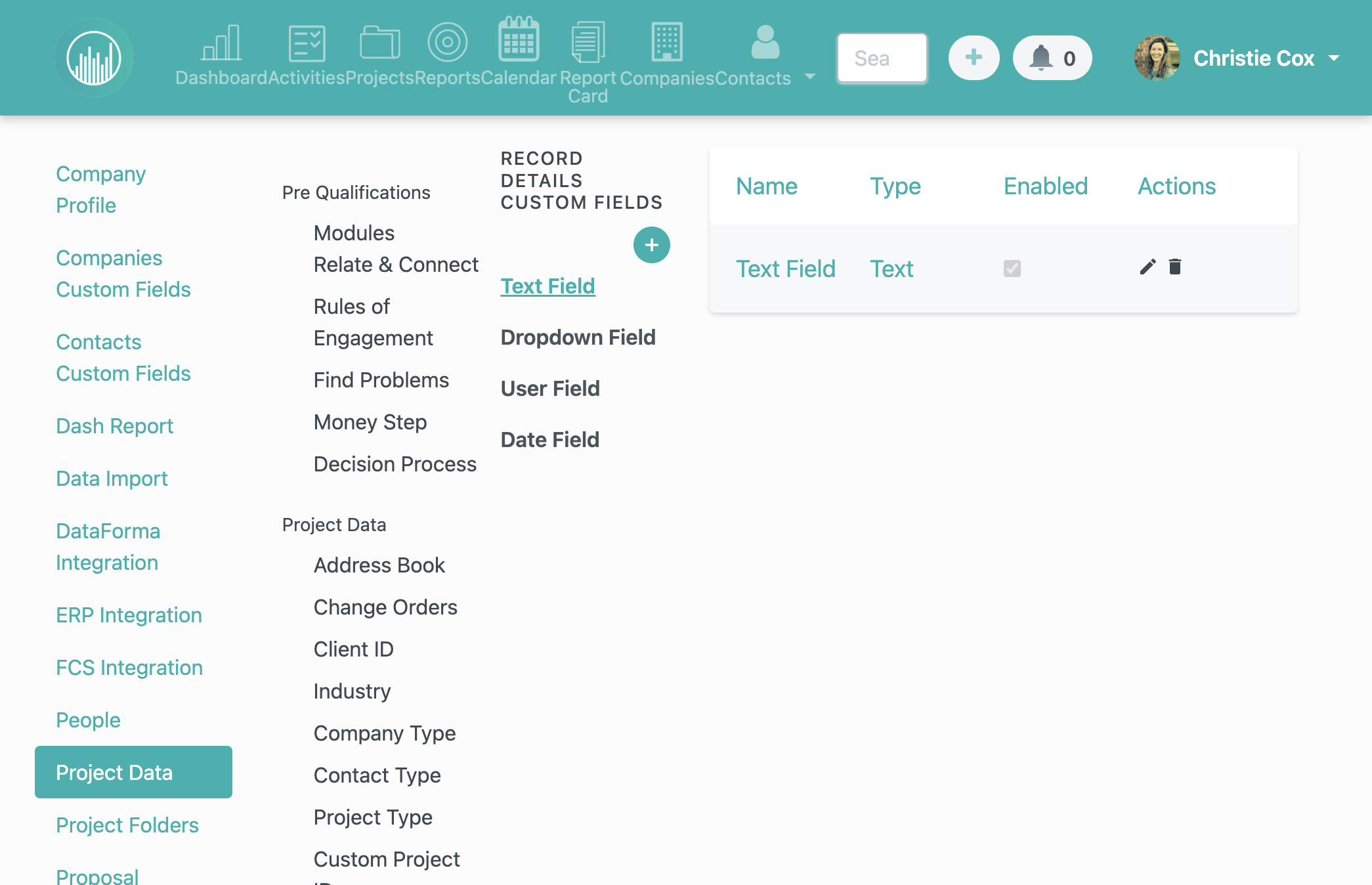Open DataForma Integration settings
The image size is (1372, 885).
(108, 547)
